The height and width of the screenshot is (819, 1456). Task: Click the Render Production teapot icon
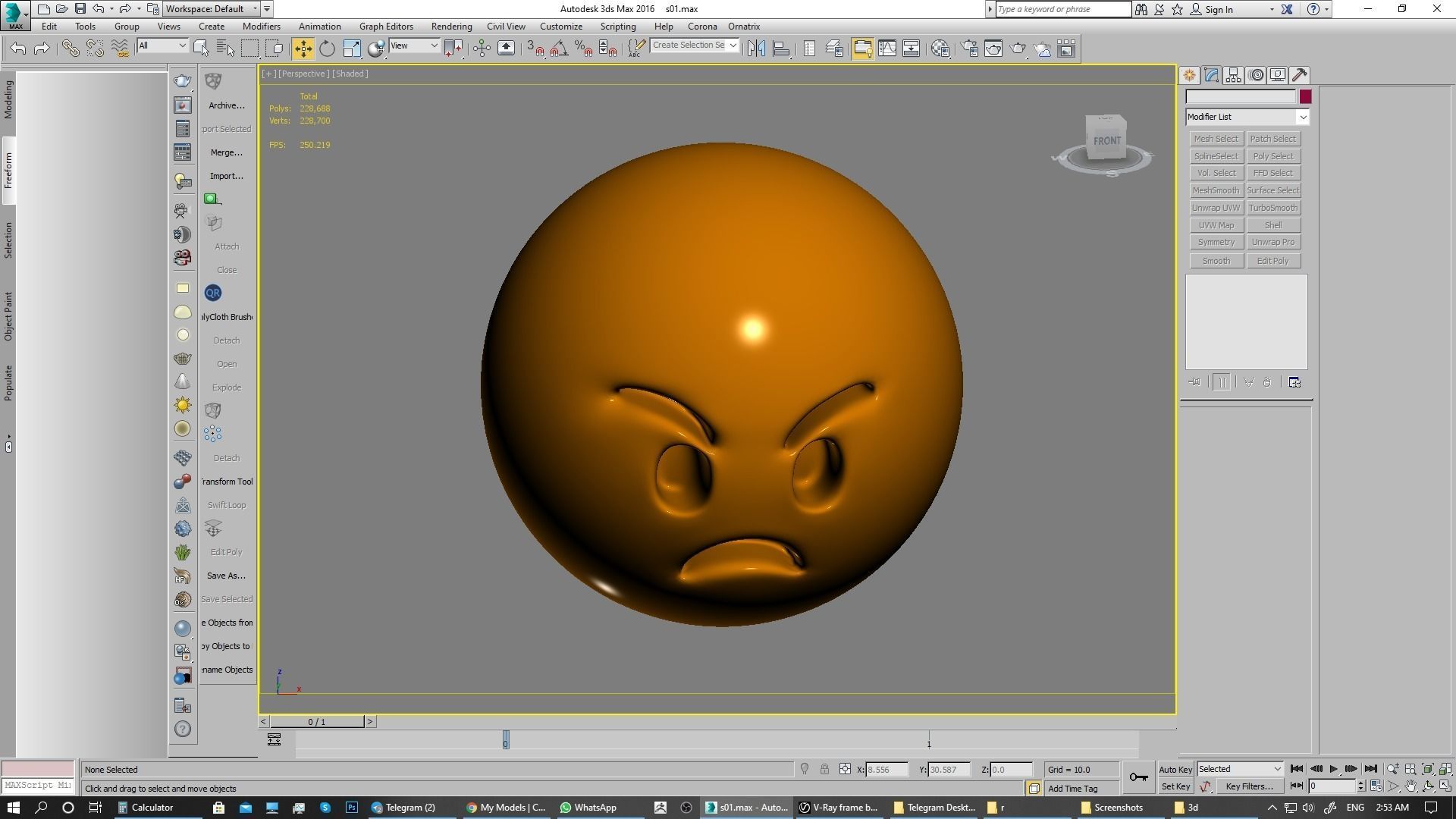pos(1018,49)
